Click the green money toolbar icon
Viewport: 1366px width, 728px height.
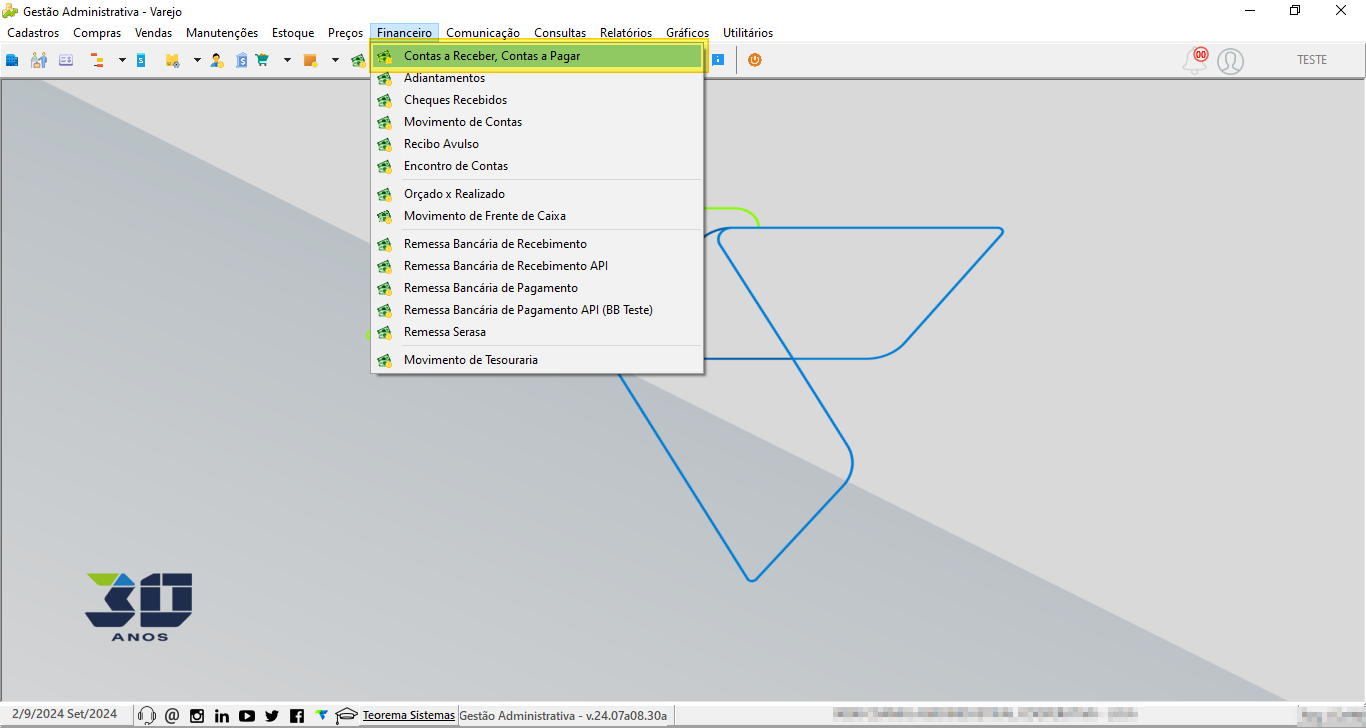coord(358,60)
